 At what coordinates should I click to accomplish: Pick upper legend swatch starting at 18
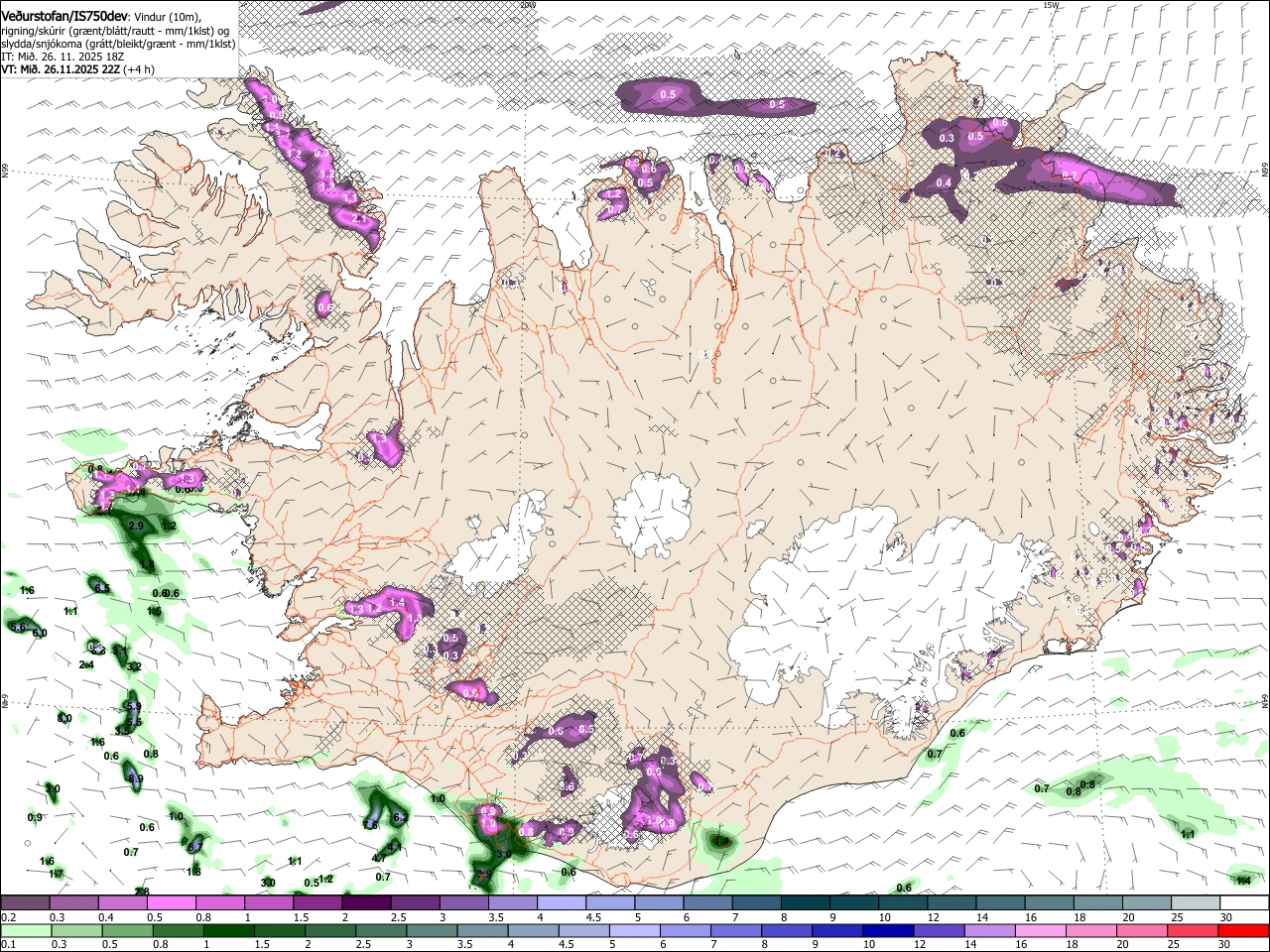(x=1098, y=902)
